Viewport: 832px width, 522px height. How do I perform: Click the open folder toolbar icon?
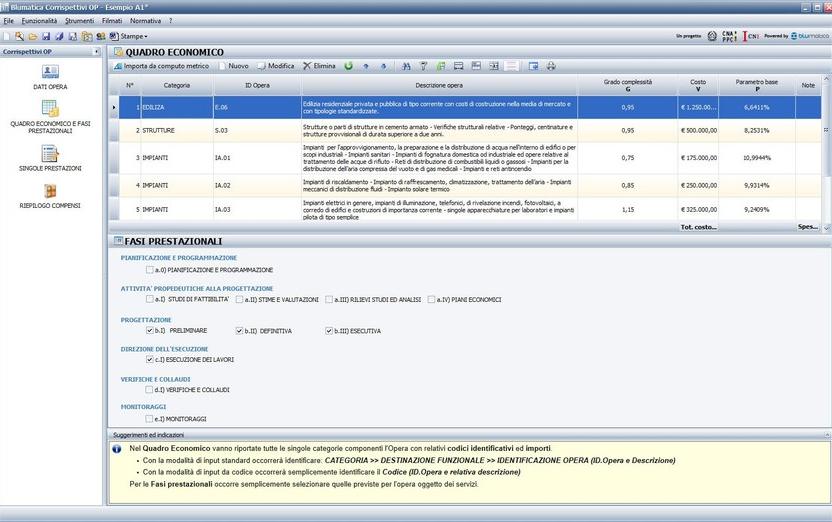pyautogui.click(x=33, y=36)
